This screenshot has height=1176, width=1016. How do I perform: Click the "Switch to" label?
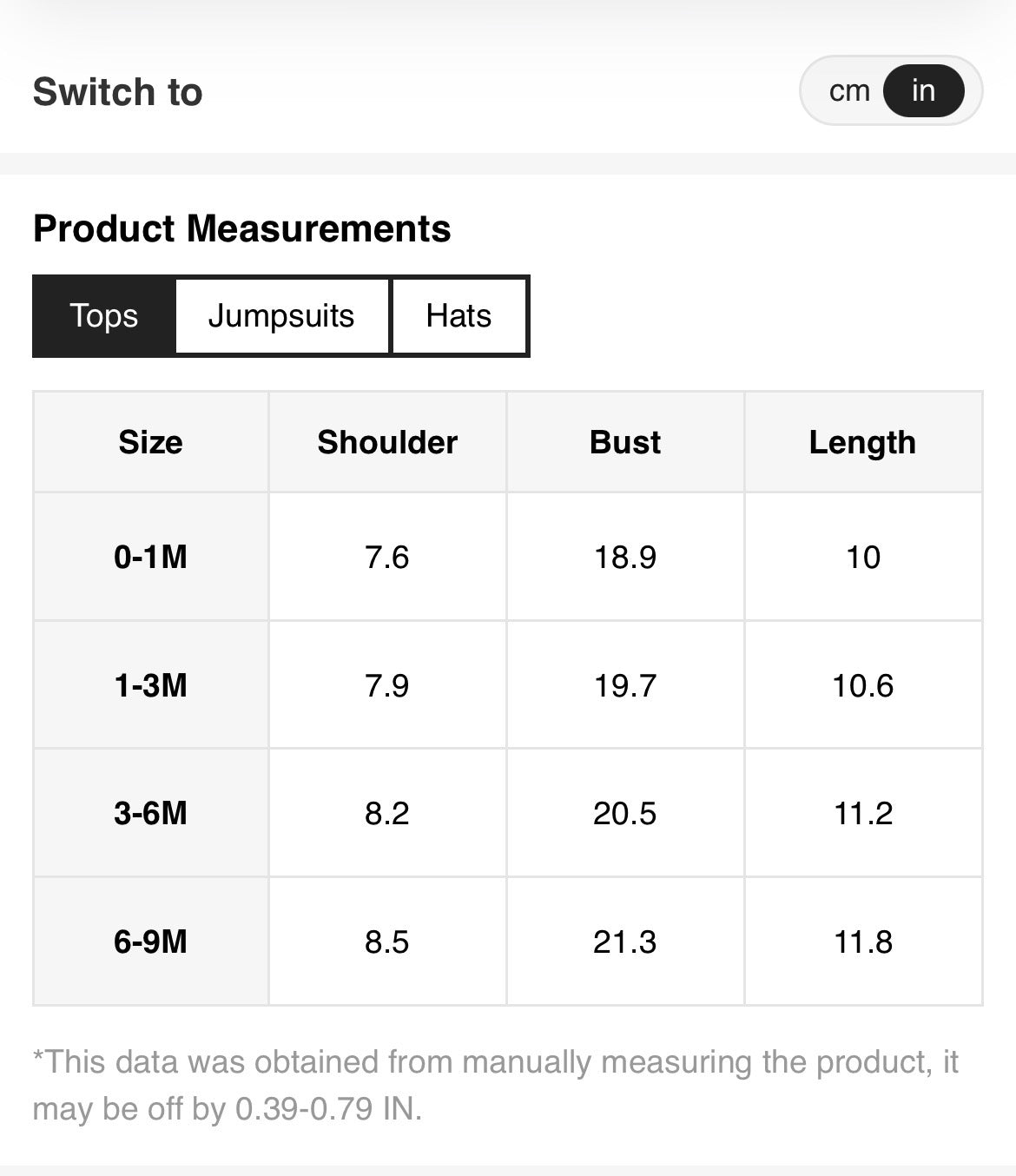click(x=117, y=92)
